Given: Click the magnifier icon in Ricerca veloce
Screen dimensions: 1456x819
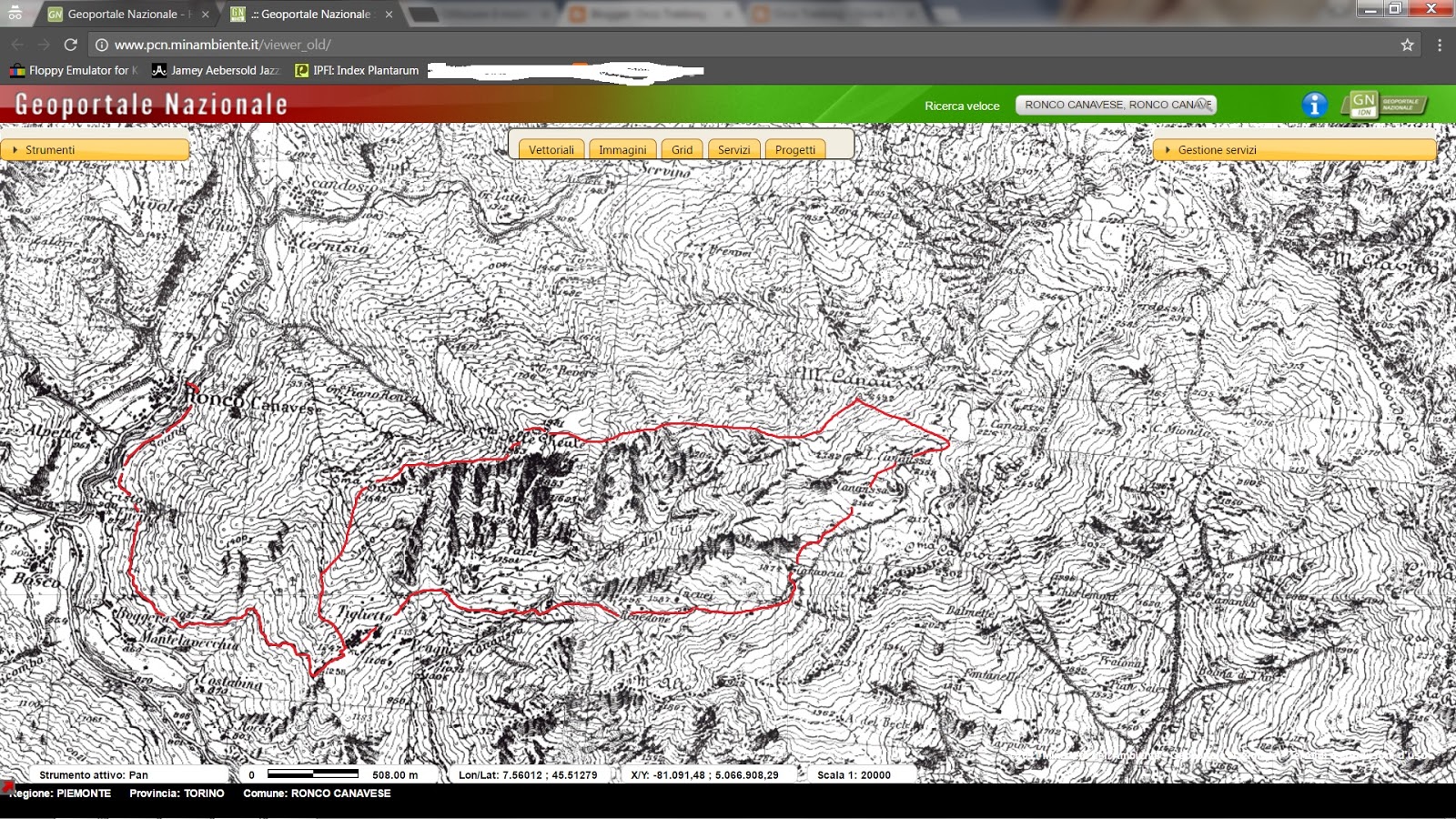Looking at the screenshot, I should point(1203,105).
